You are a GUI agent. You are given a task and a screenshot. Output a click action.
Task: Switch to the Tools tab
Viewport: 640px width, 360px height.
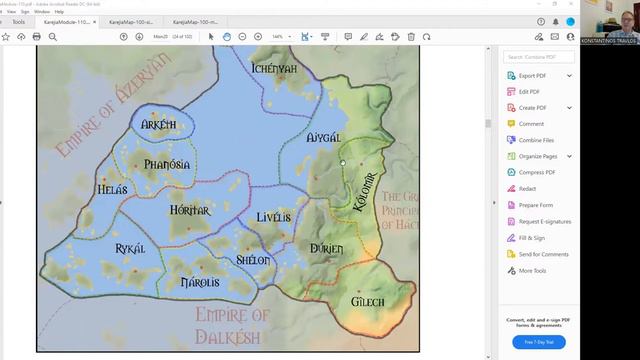coord(18,22)
